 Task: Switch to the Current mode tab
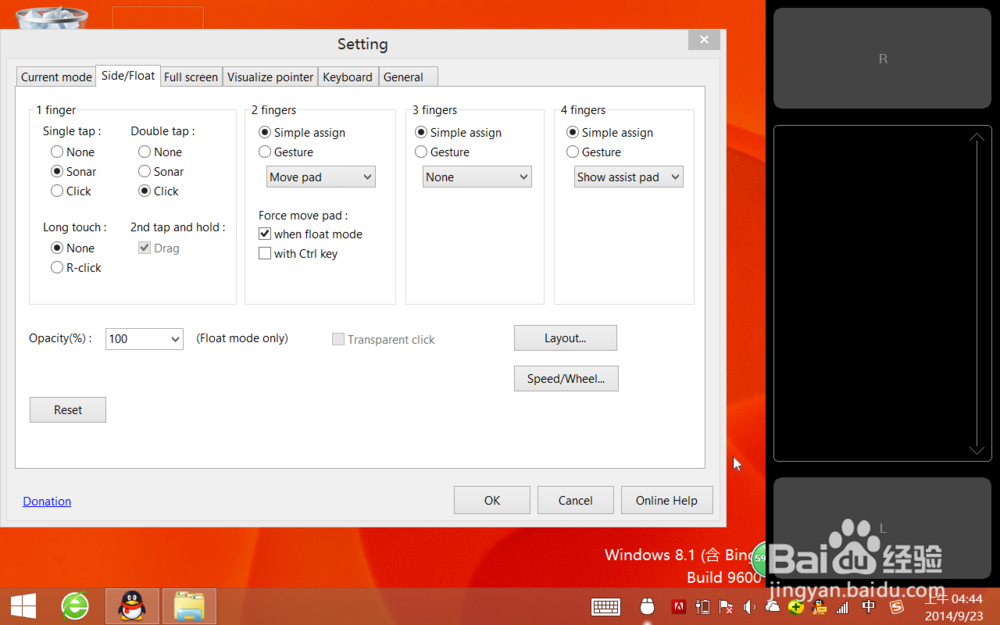[56, 77]
